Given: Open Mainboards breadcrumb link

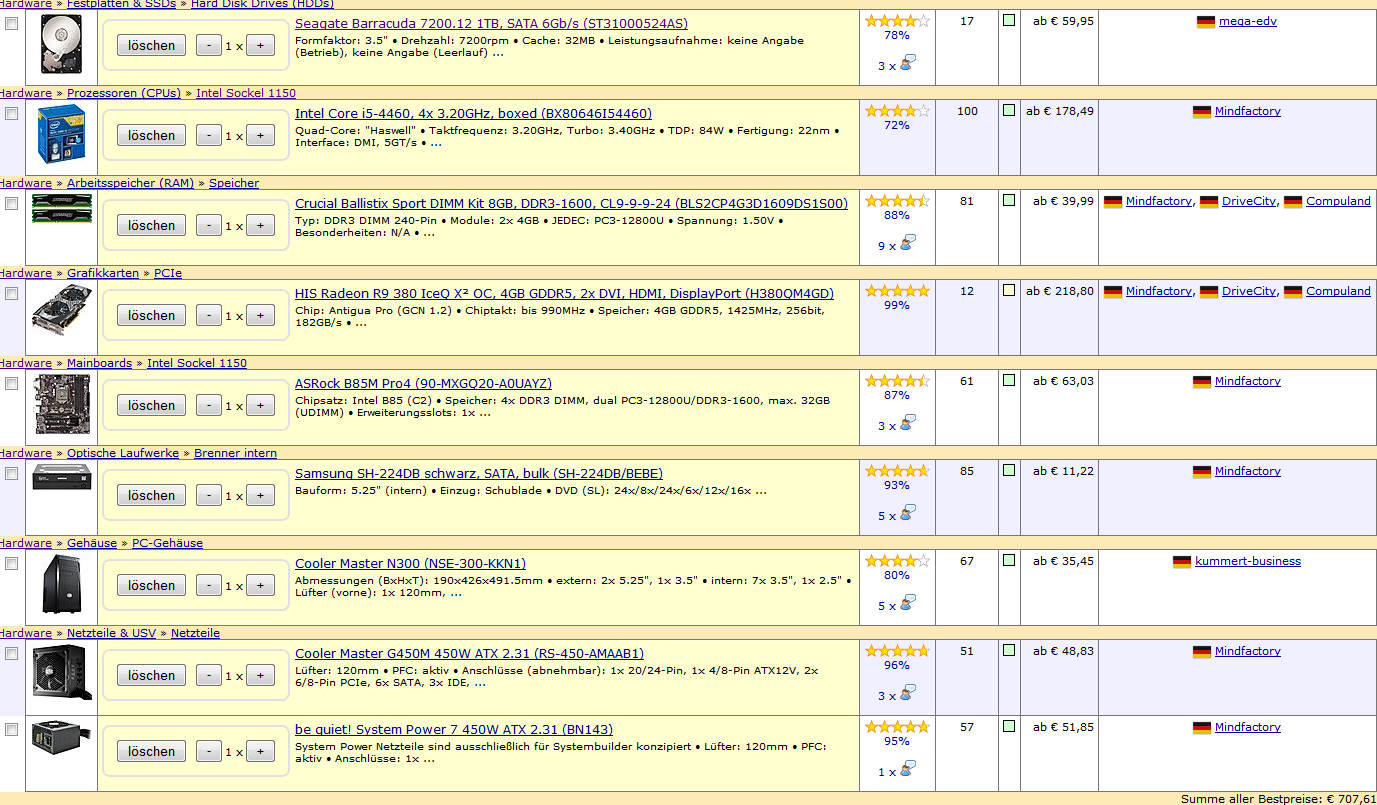Looking at the screenshot, I should pos(99,363).
